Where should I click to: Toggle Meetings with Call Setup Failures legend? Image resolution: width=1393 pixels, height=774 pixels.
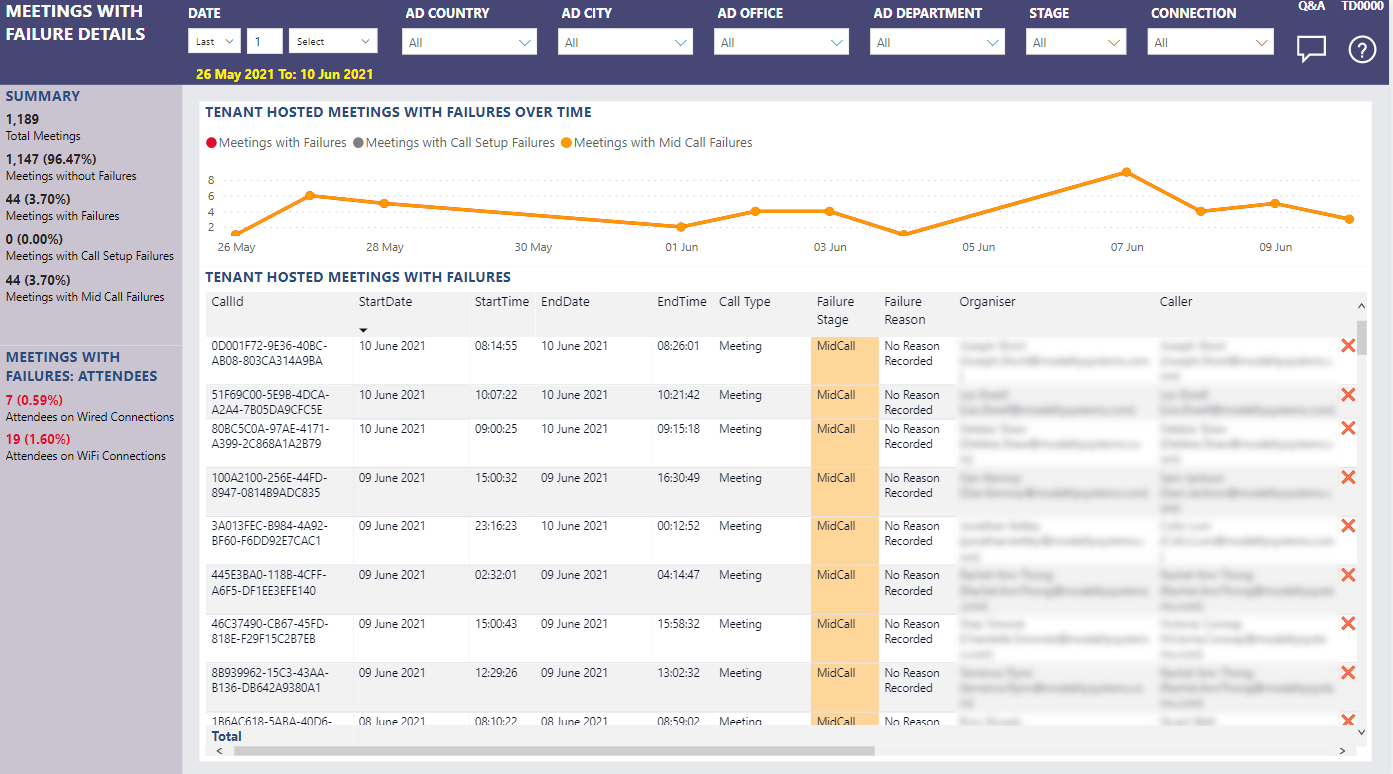pyautogui.click(x=454, y=143)
